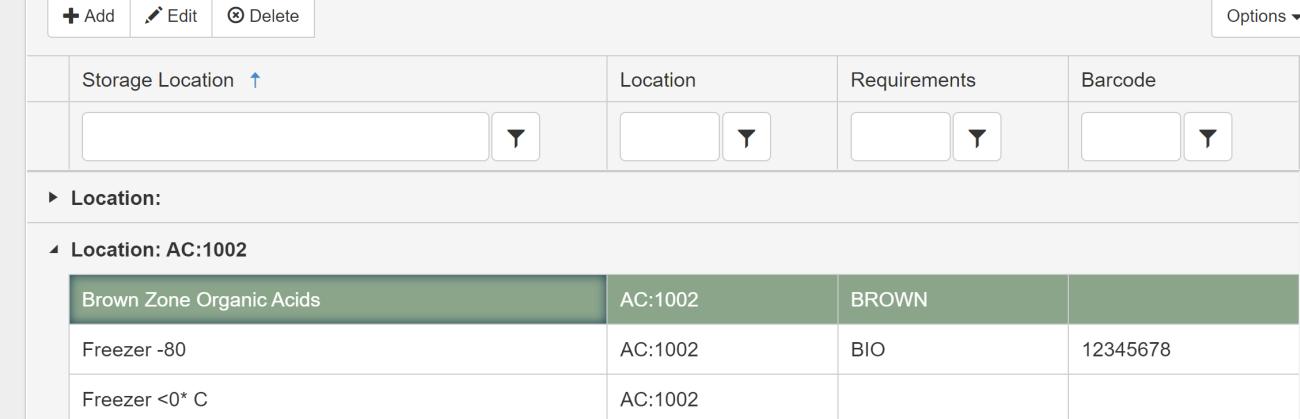Focus the Requirements filter text box
This screenshot has height=419, width=1300.
coord(900,137)
